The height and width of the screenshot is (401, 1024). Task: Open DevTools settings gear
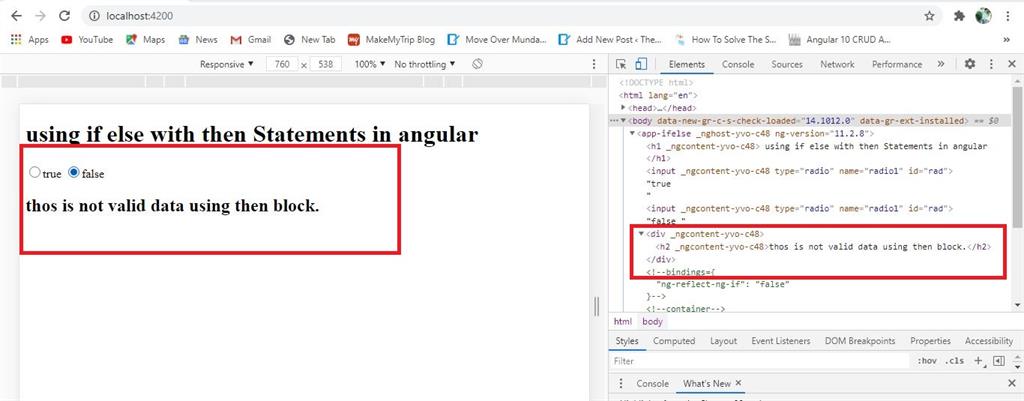[x=970, y=64]
